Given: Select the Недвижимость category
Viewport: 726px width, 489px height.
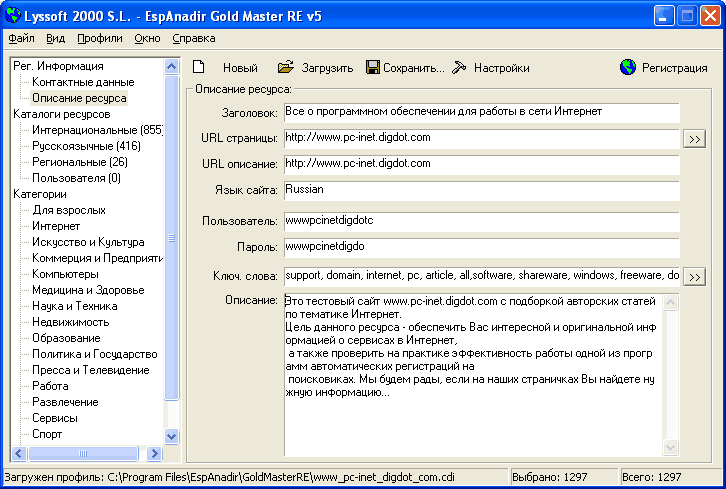Looking at the screenshot, I should (x=70, y=322).
